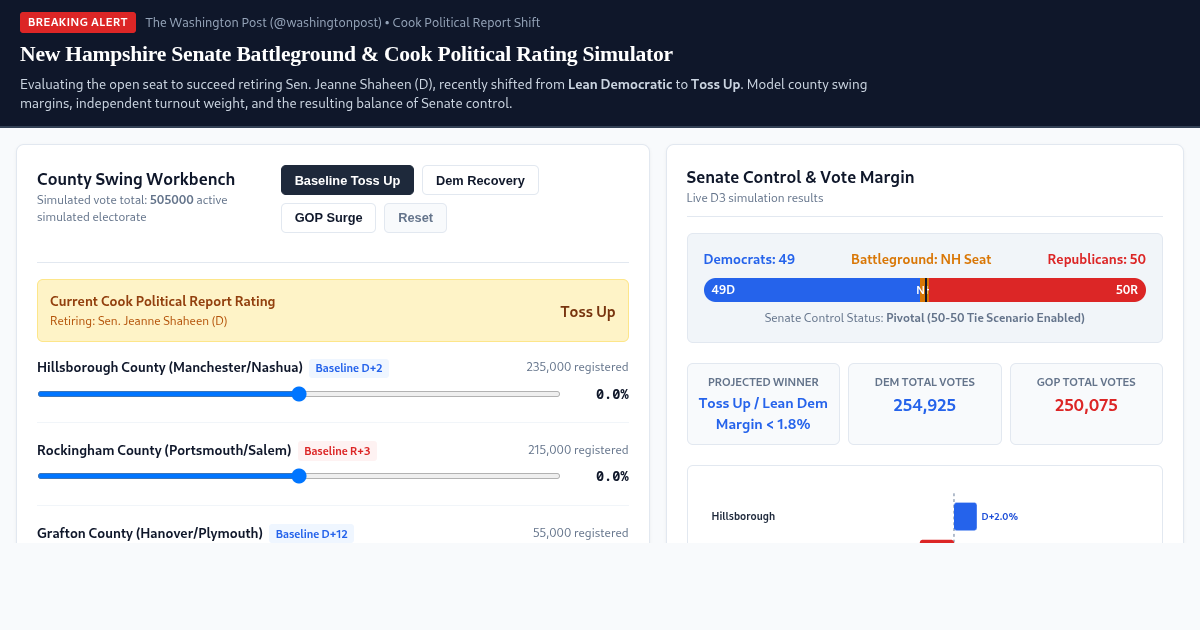Click the Hillsborough chart axis label

click(743, 517)
